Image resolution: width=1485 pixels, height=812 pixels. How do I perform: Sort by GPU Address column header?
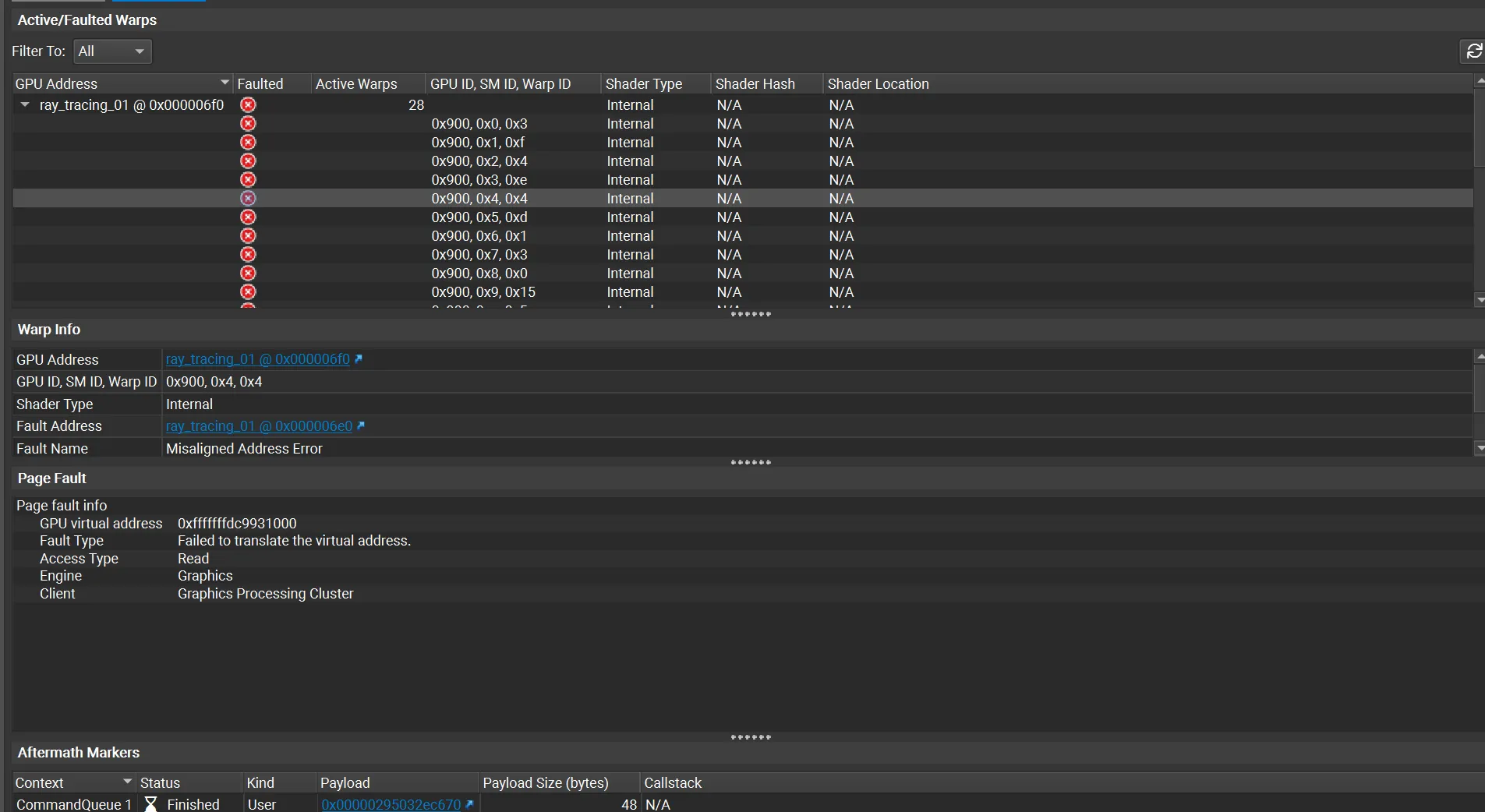pos(122,83)
